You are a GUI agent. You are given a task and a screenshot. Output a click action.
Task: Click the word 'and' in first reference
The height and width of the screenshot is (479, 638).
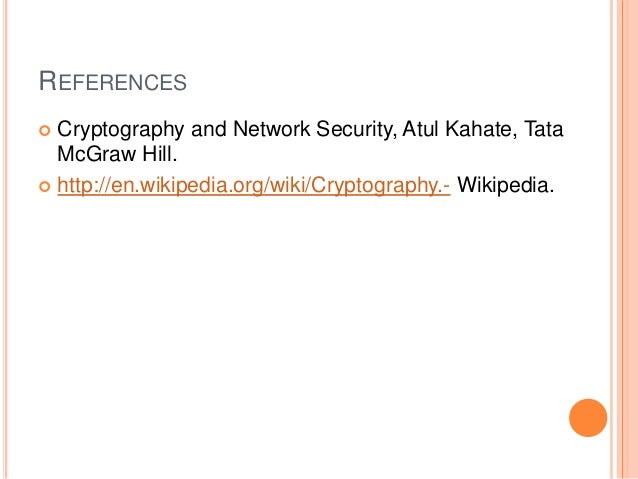(x=208, y=129)
